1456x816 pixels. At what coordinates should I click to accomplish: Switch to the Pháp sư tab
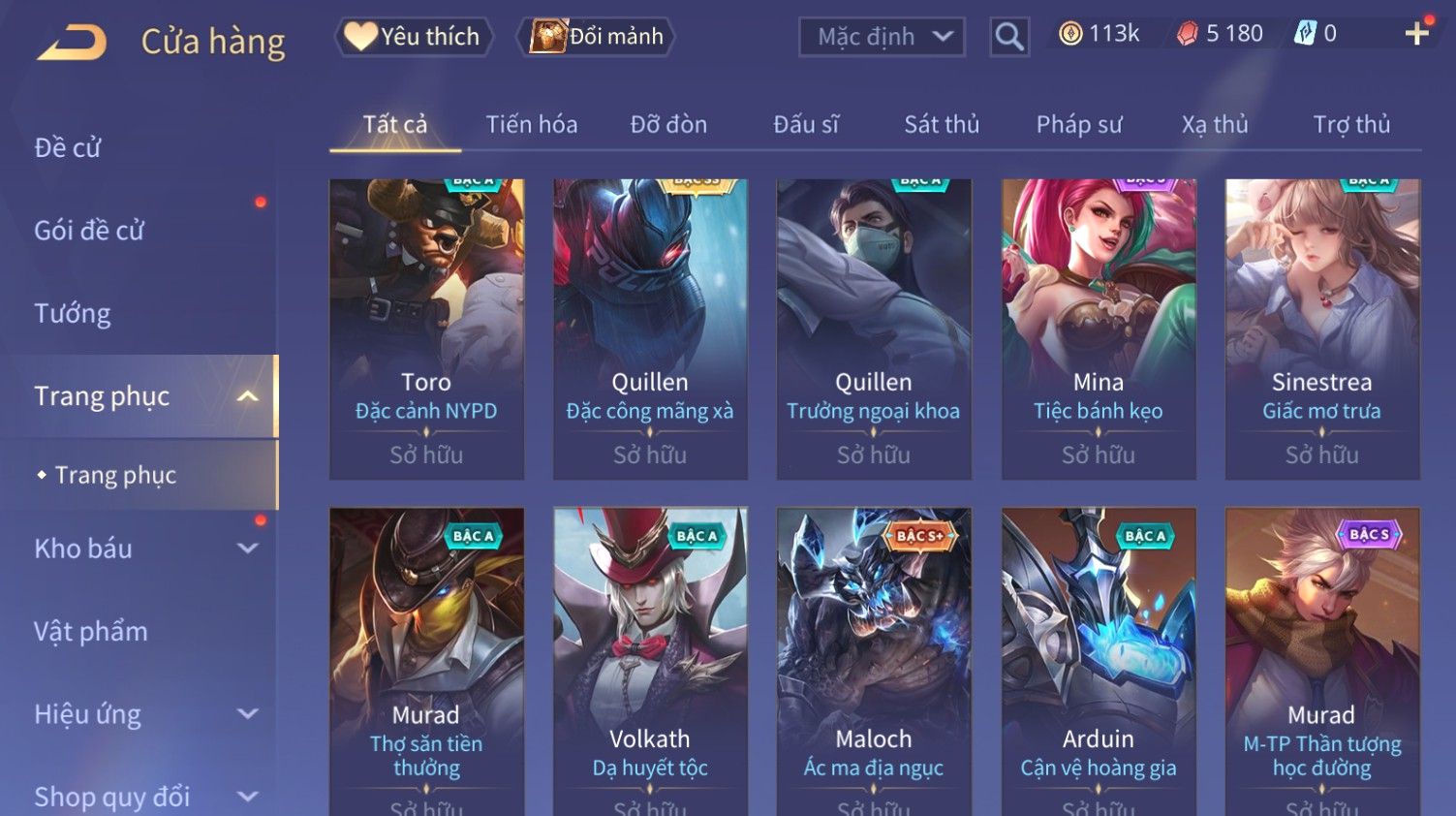[x=1079, y=125]
